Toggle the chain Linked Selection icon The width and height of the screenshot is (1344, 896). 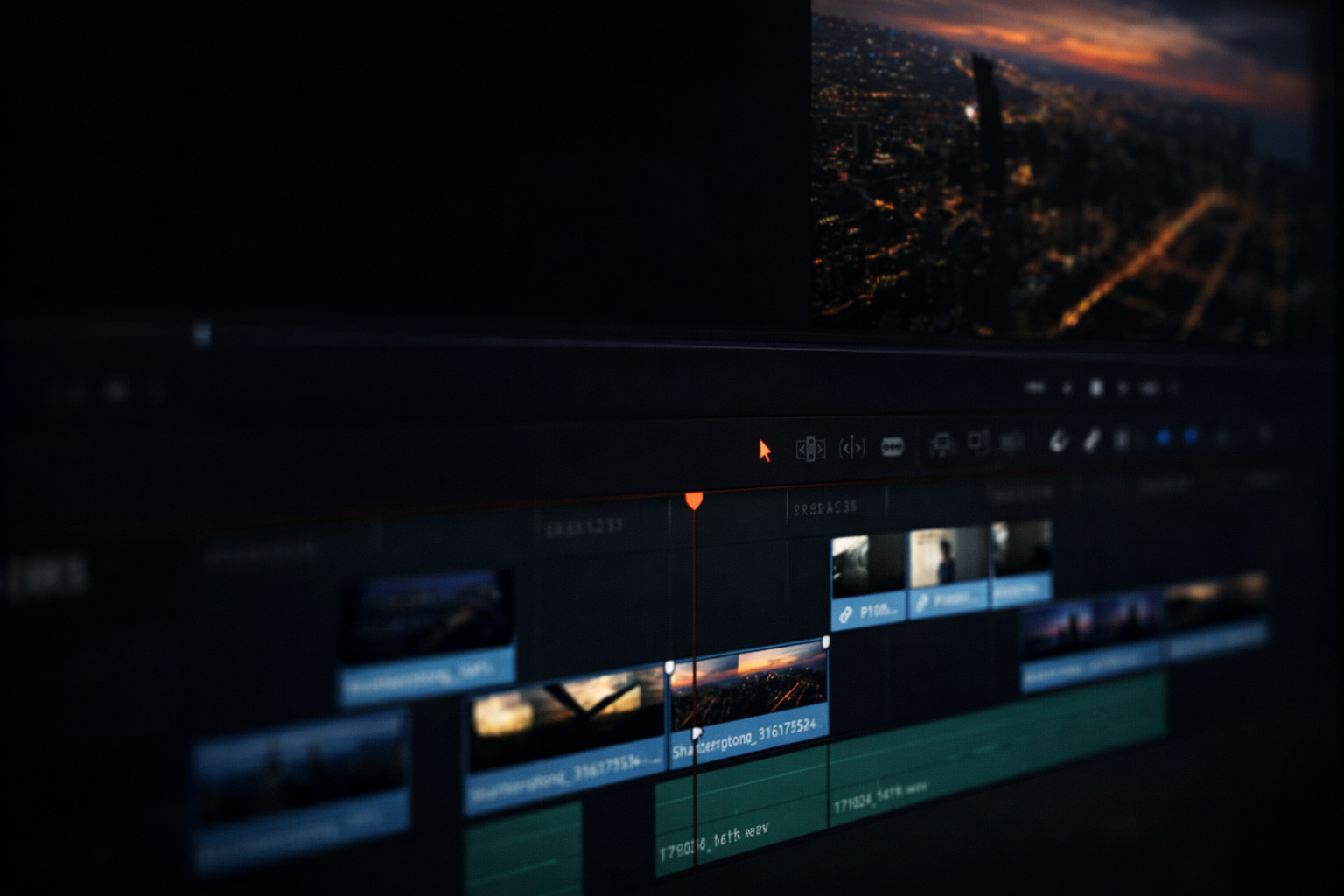coord(1091,439)
